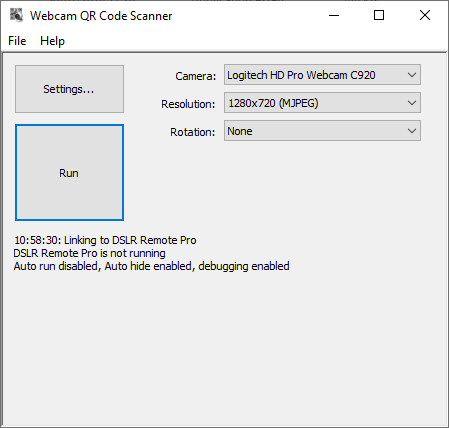
Task: Click the 'DSLR Remote Pro is not running' message
Action: [x=89, y=253]
